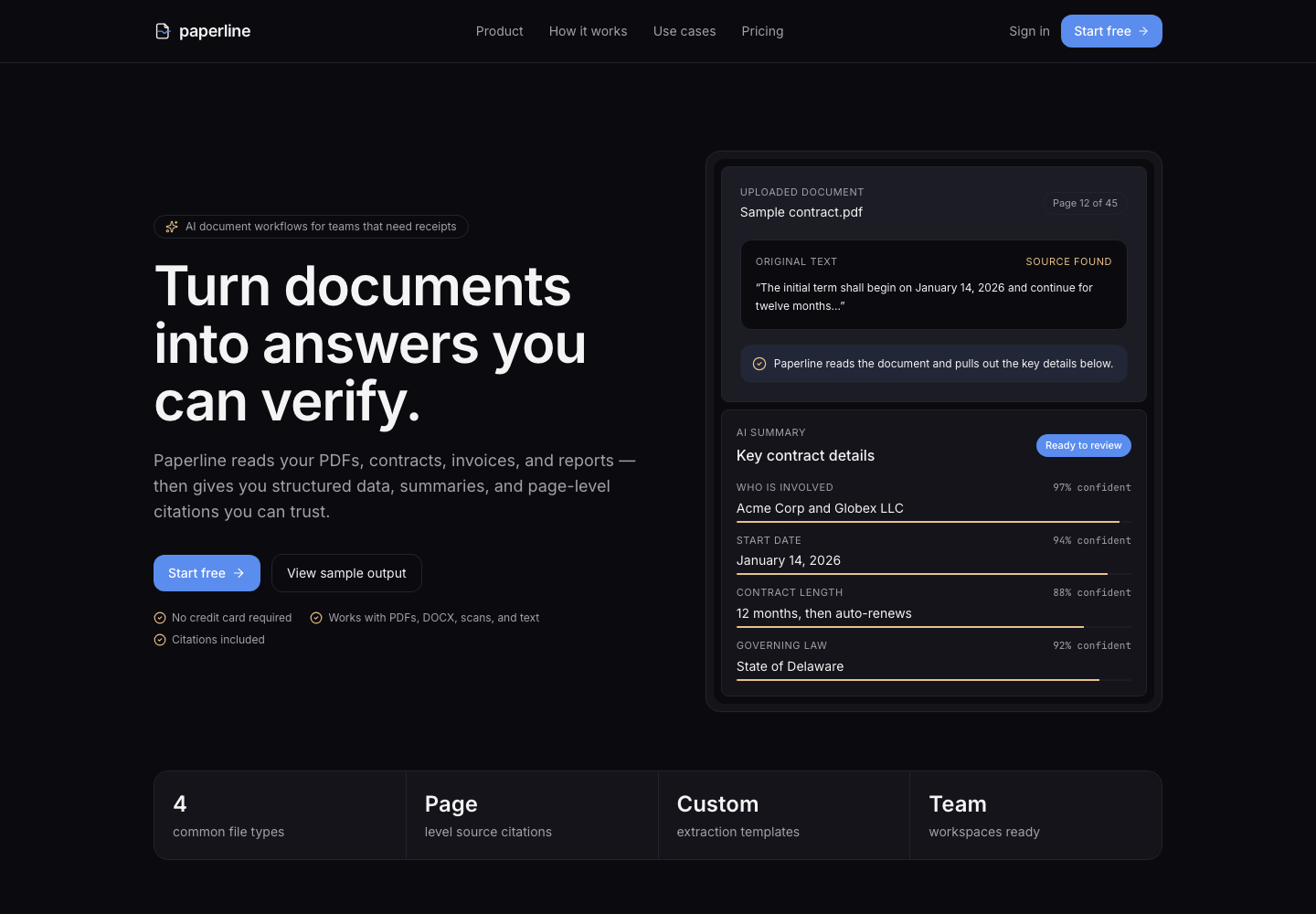Click State of Delaware value
Screen dimensions: 1316x914
pyautogui.click(x=791, y=666)
